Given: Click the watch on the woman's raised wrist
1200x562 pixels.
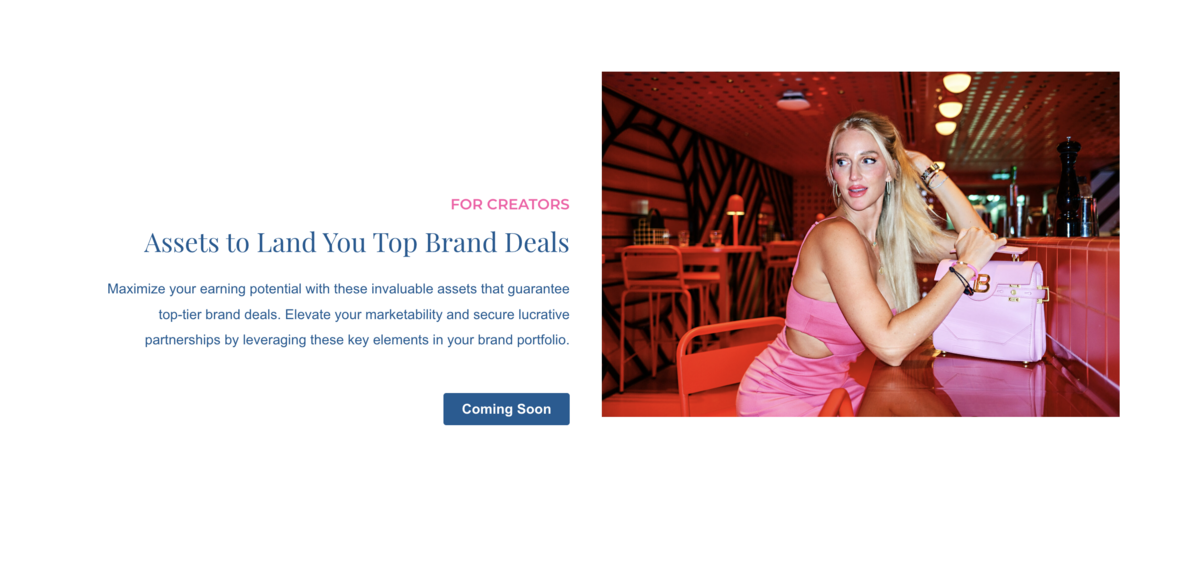Looking at the screenshot, I should click(932, 174).
